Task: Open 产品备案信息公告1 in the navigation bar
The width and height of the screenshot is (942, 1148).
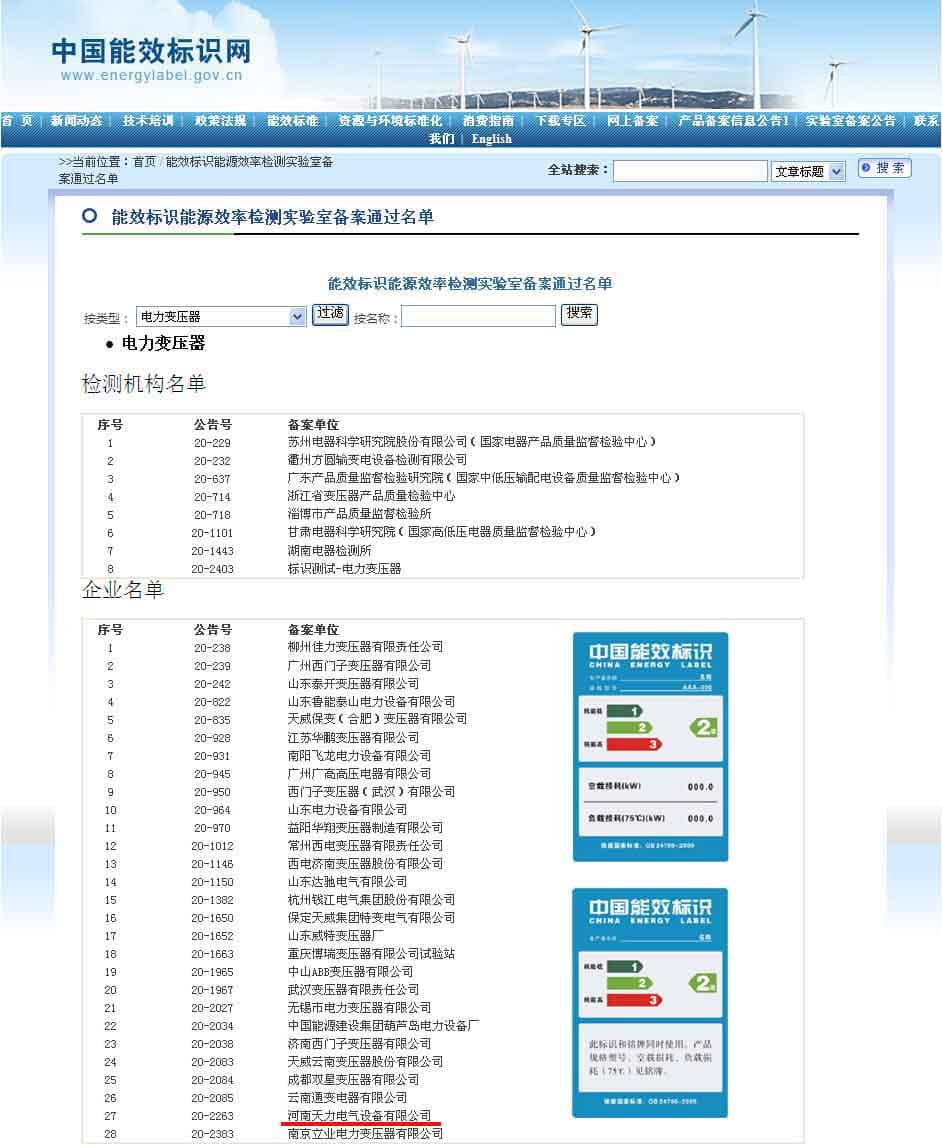Action: (x=733, y=121)
